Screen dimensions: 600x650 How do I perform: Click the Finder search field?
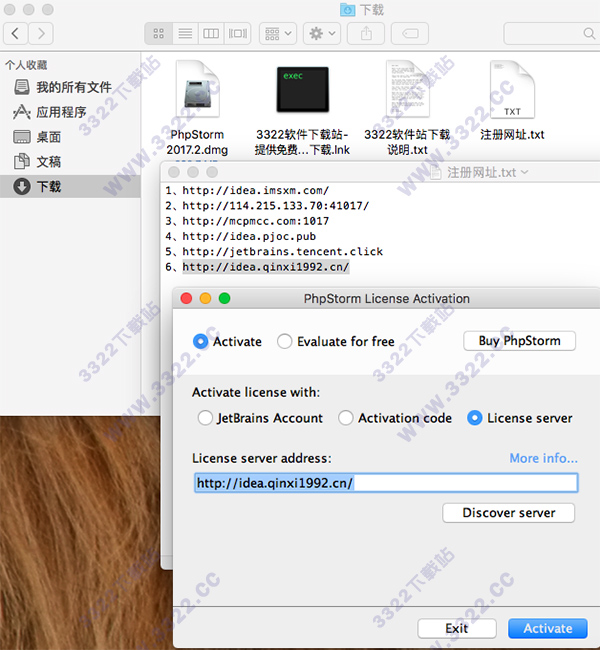pyautogui.click(x=551, y=33)
